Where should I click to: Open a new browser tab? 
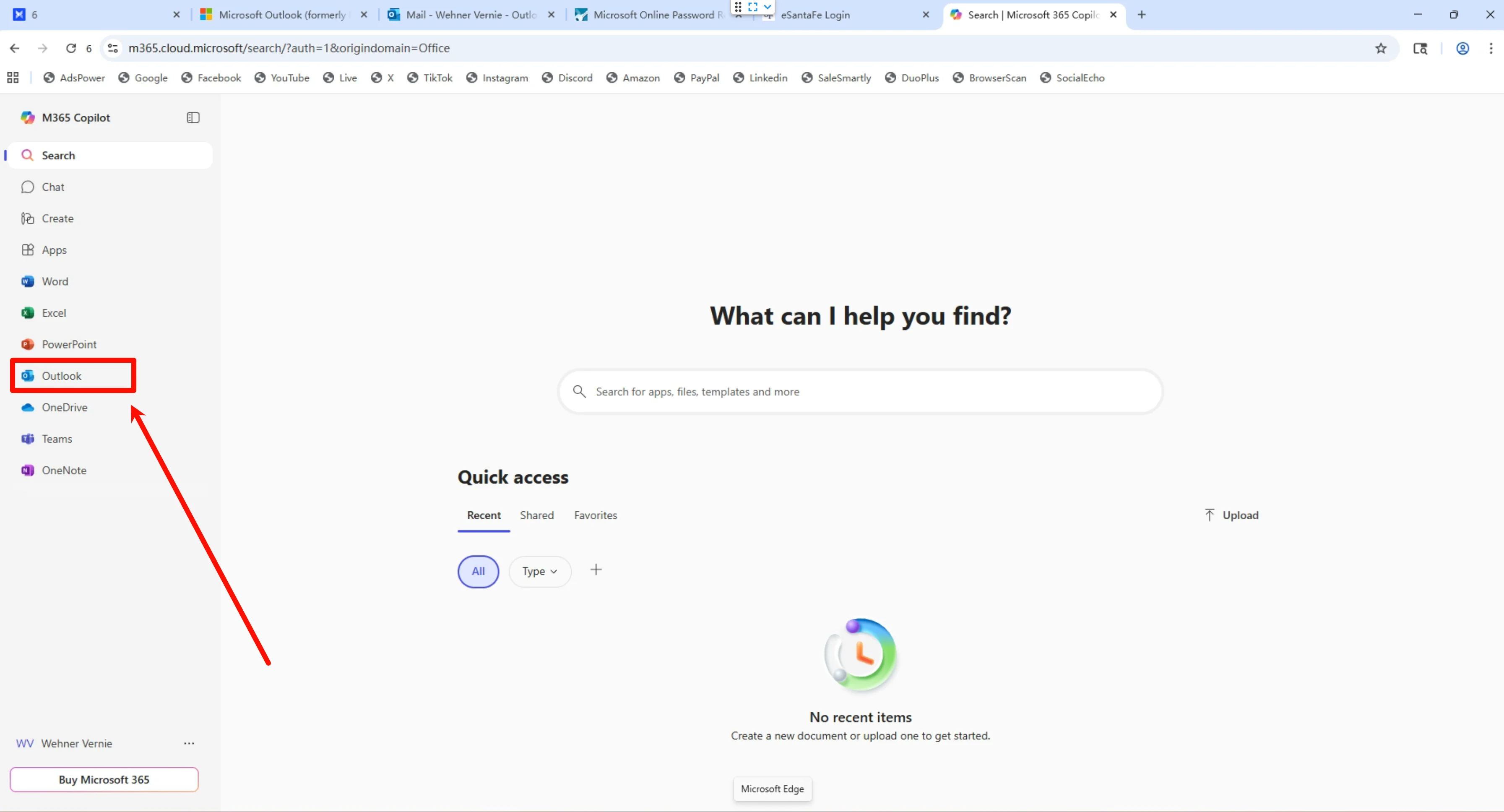[1142, 15]
